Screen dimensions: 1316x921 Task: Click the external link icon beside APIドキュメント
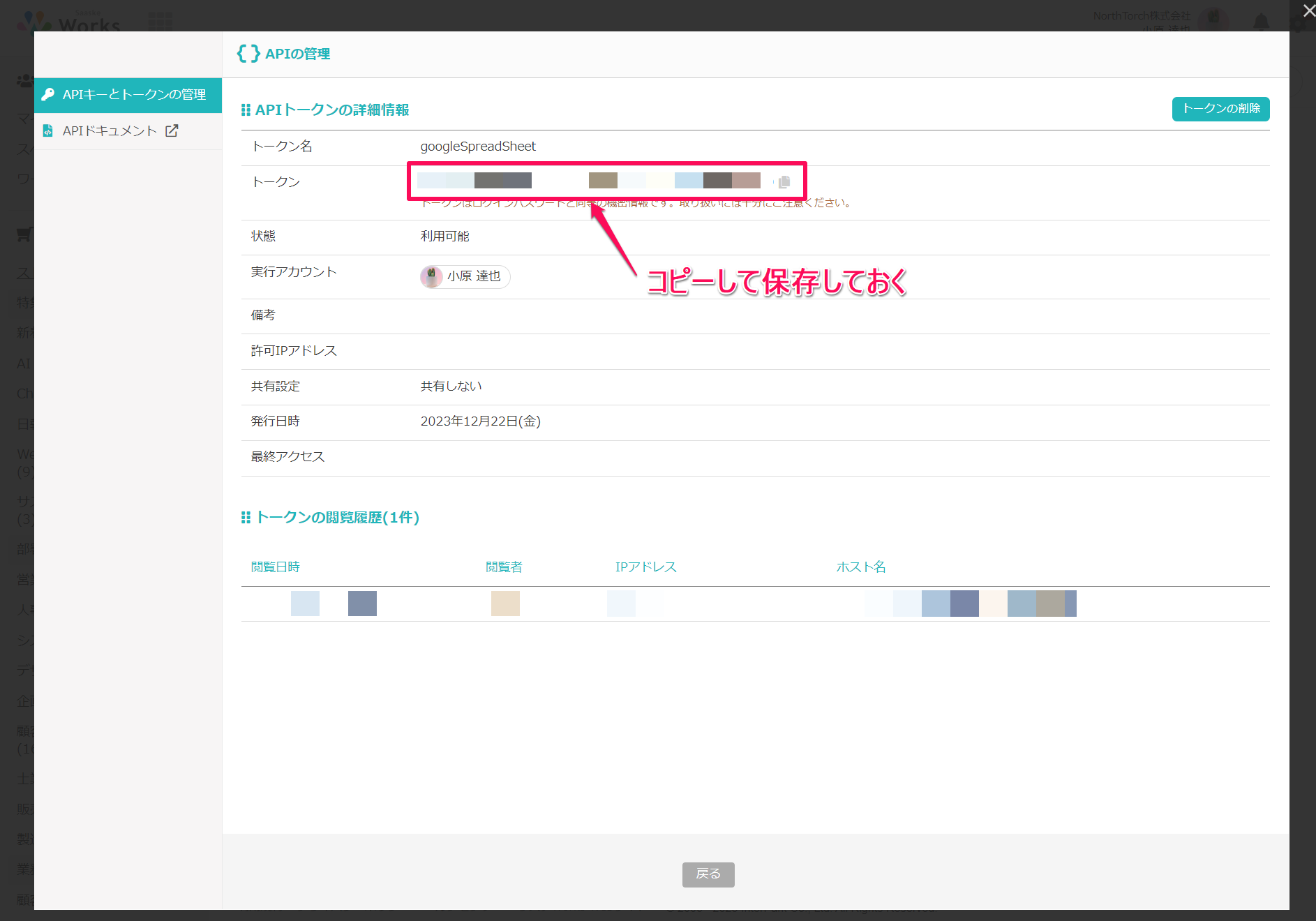click(x=172, y=130)
